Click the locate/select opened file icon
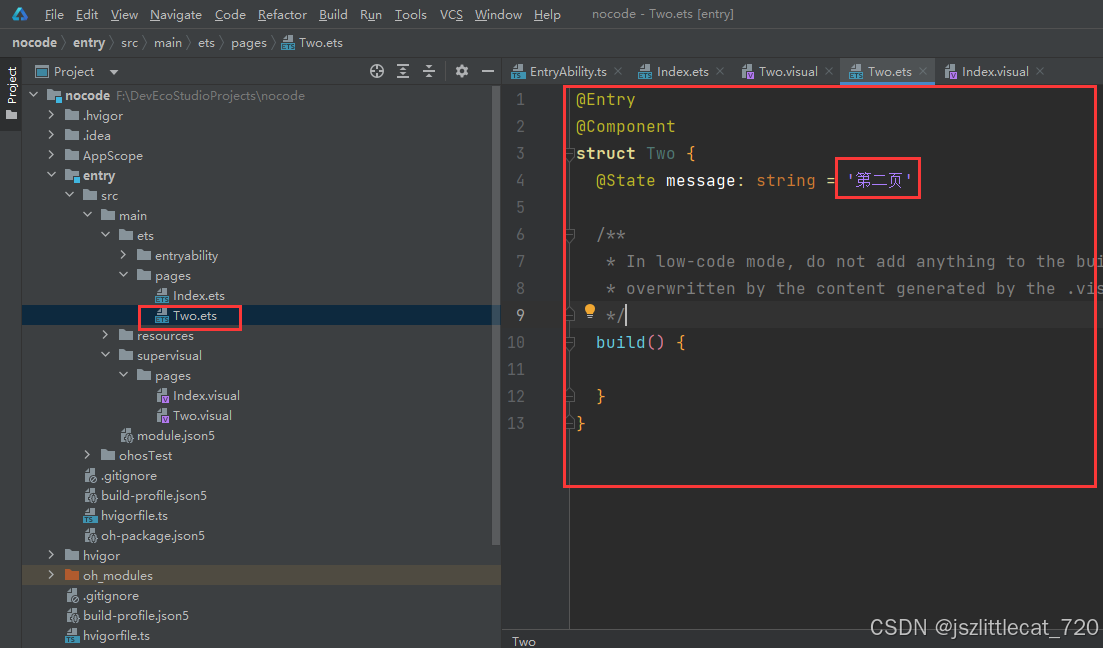This screenshot has width=1103, height=648. pyautogui.click(x=377, y=71)
